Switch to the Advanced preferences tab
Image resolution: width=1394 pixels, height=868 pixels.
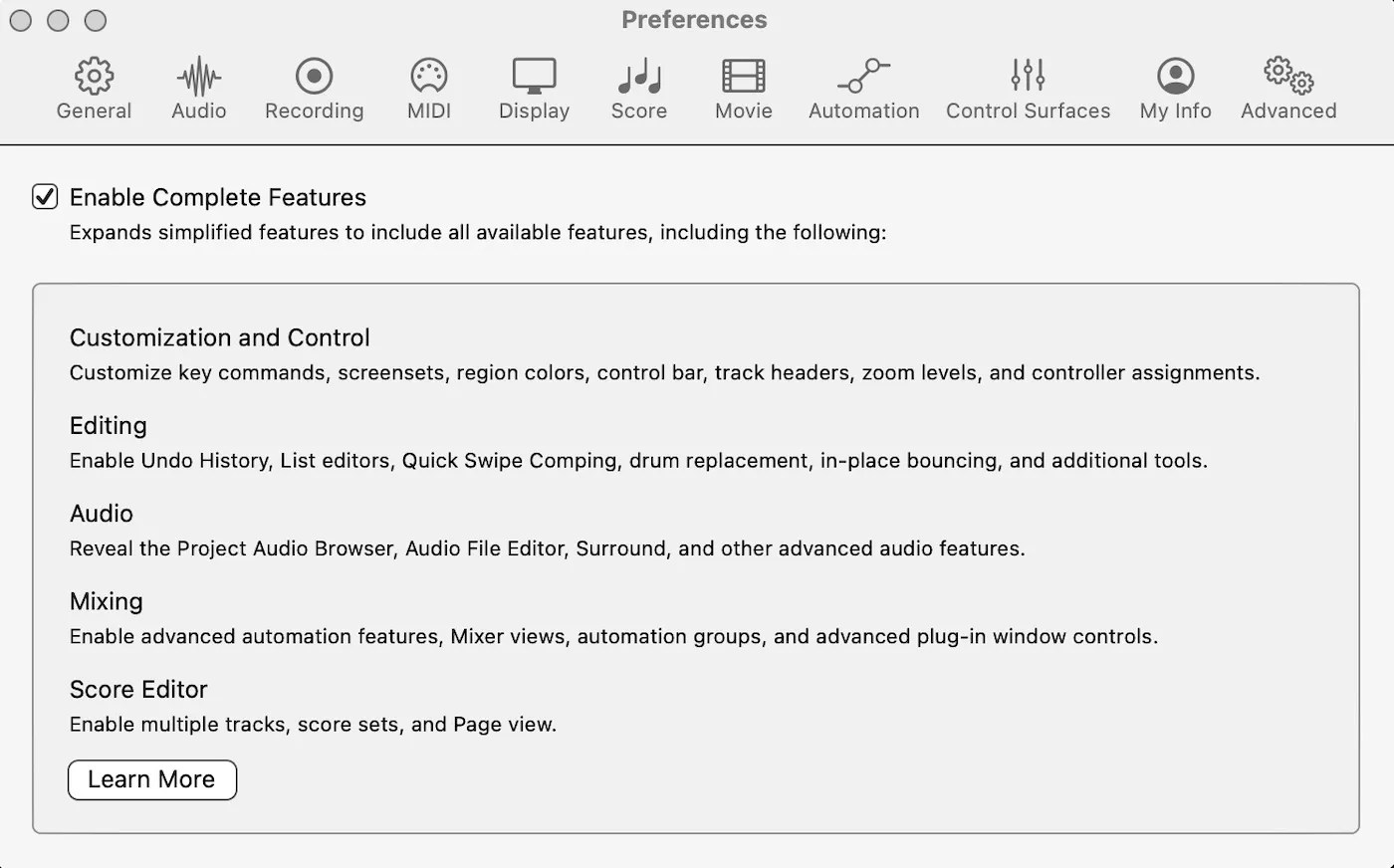(x=1287, y=88)
